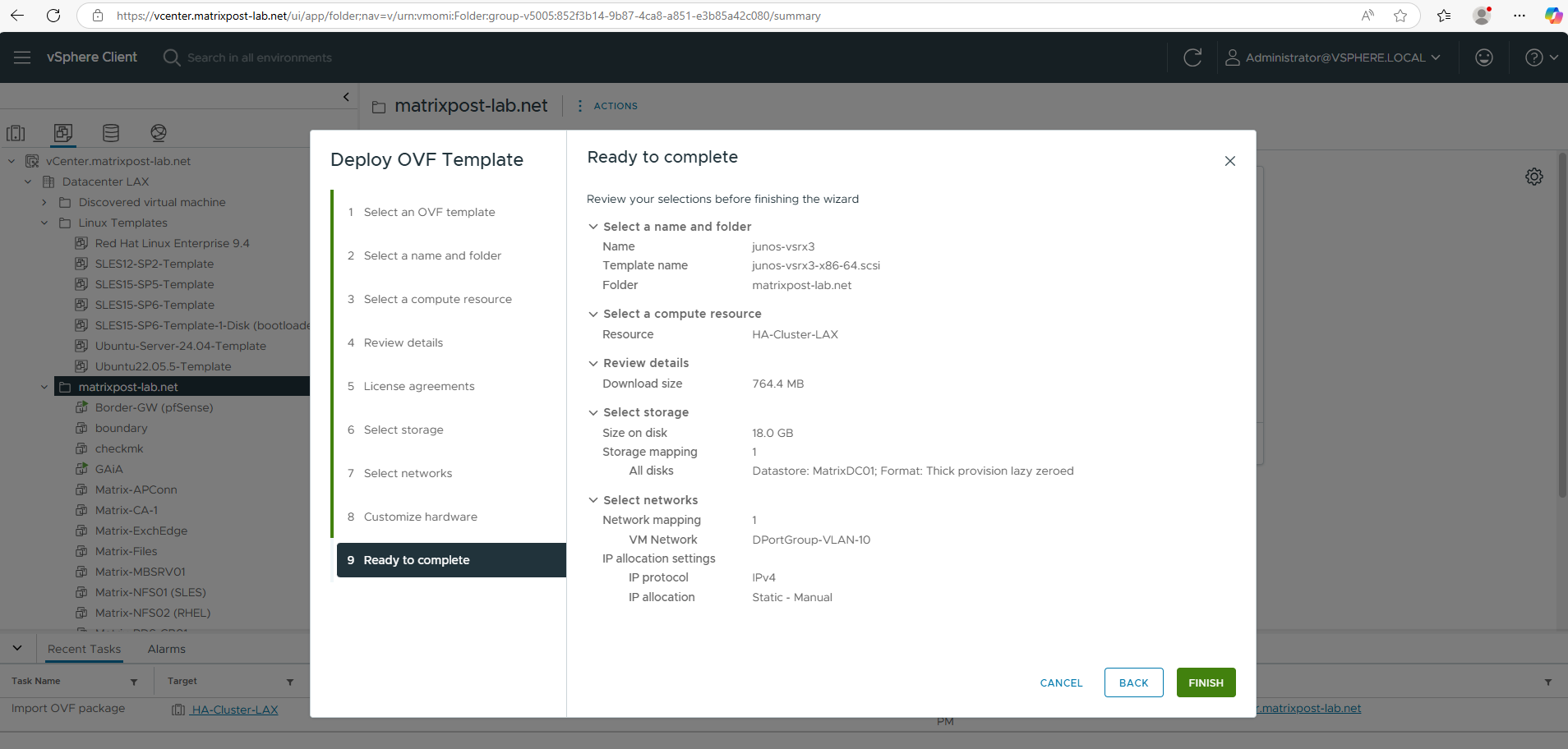The width and height of the screenshot is (1568, 749).
Task: Cancel the Deploy OVF Template wizard
Action: (x=1061, y=682)
